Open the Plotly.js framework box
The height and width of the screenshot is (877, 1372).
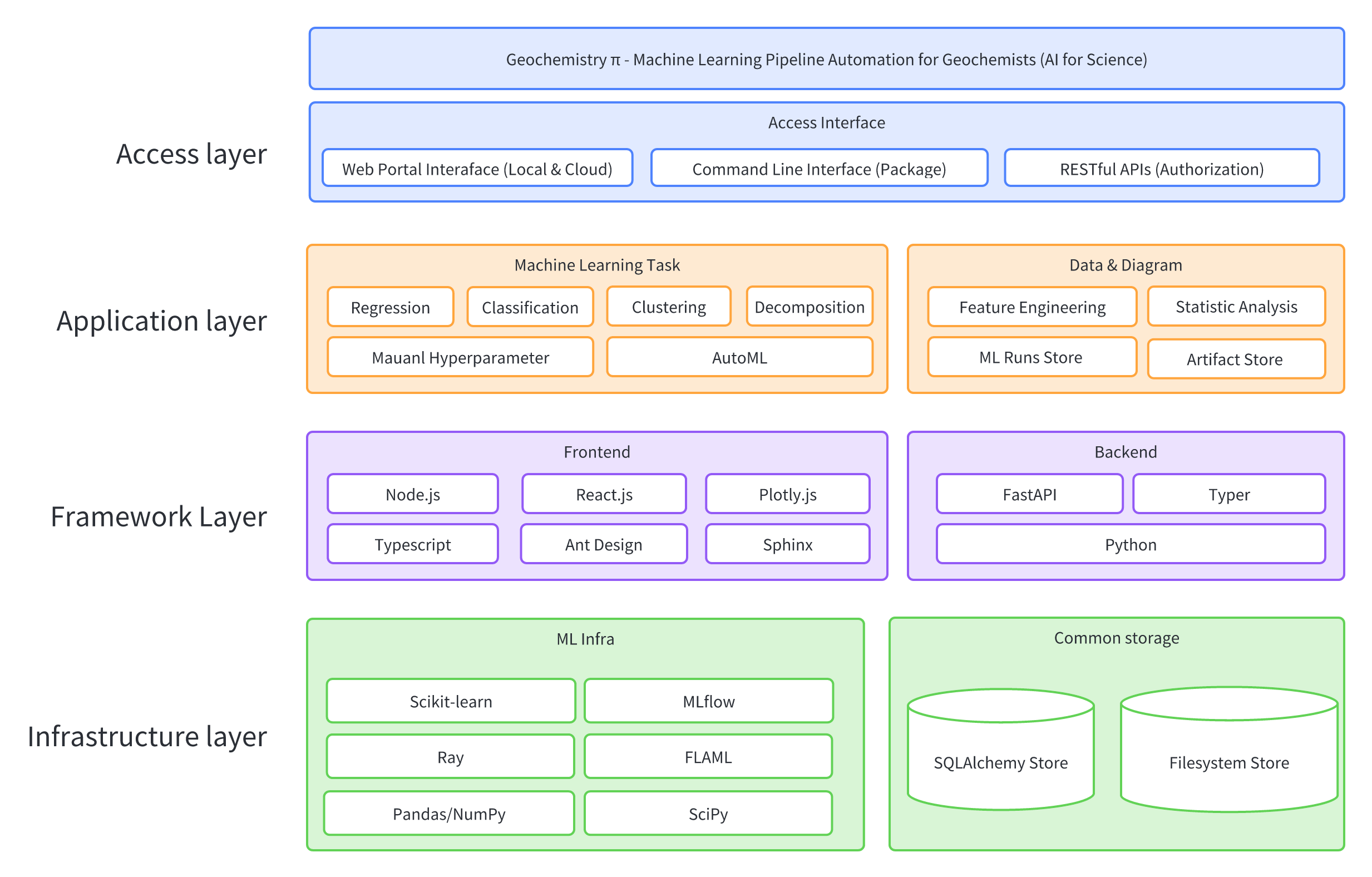click(x=787, y=495)
